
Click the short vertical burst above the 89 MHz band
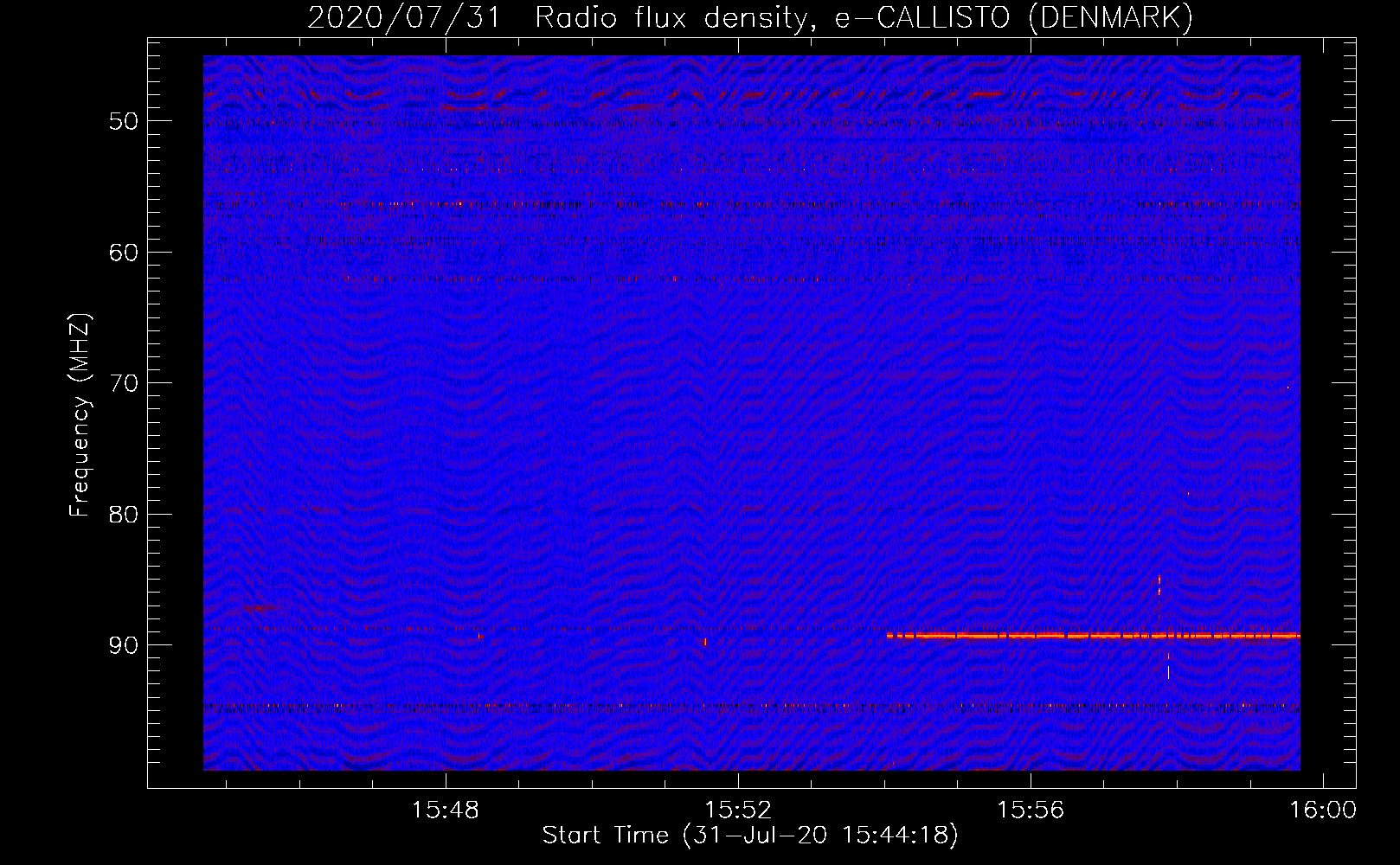[1159, 585]
